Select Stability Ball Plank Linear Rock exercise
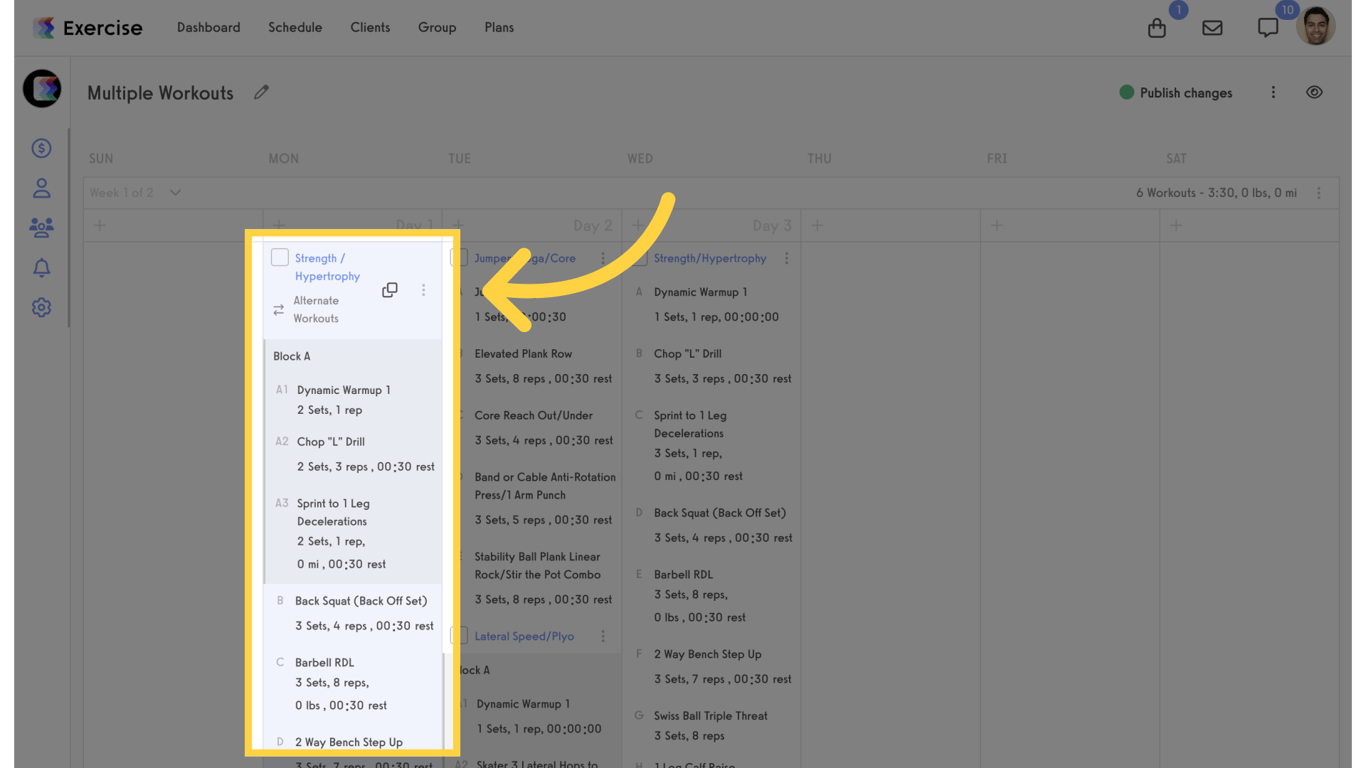1366x768 pixels. click(537, 566)
